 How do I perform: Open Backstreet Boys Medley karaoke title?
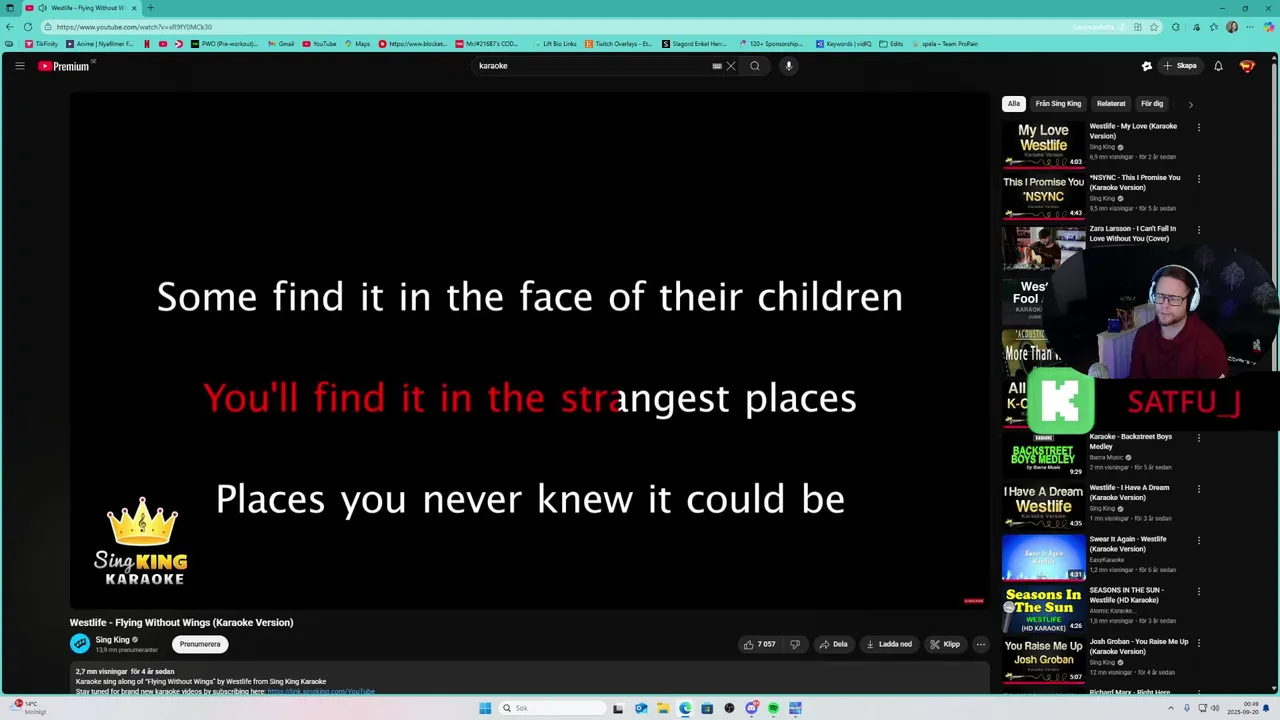coord(1130,442)
